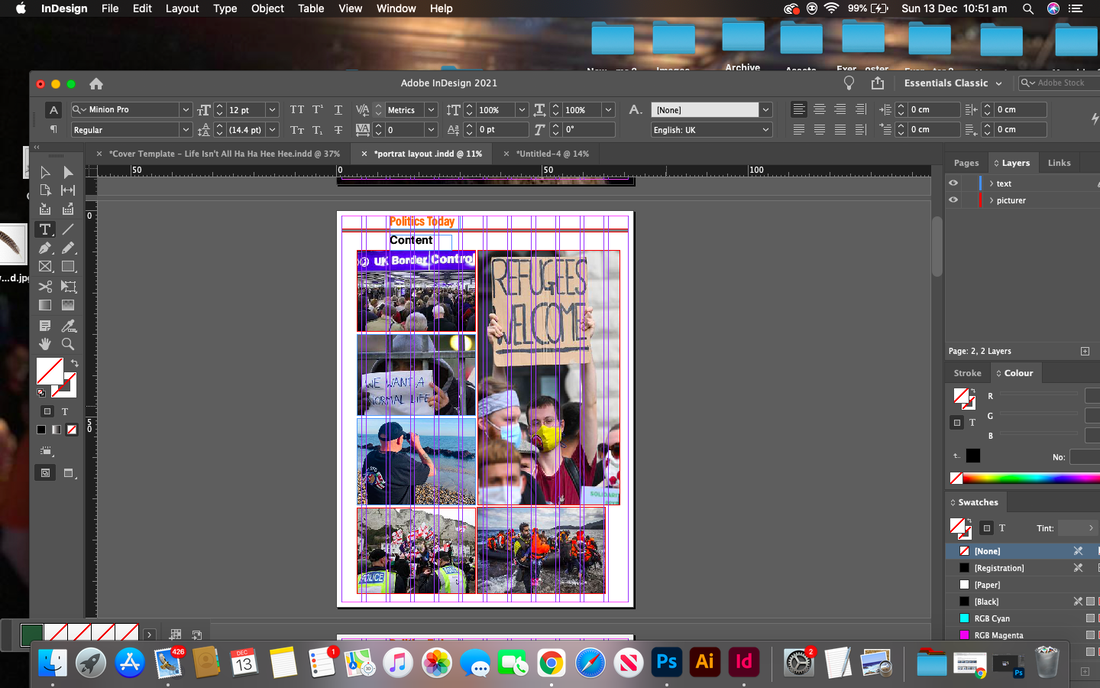Open the Table menu

[311, 8]
